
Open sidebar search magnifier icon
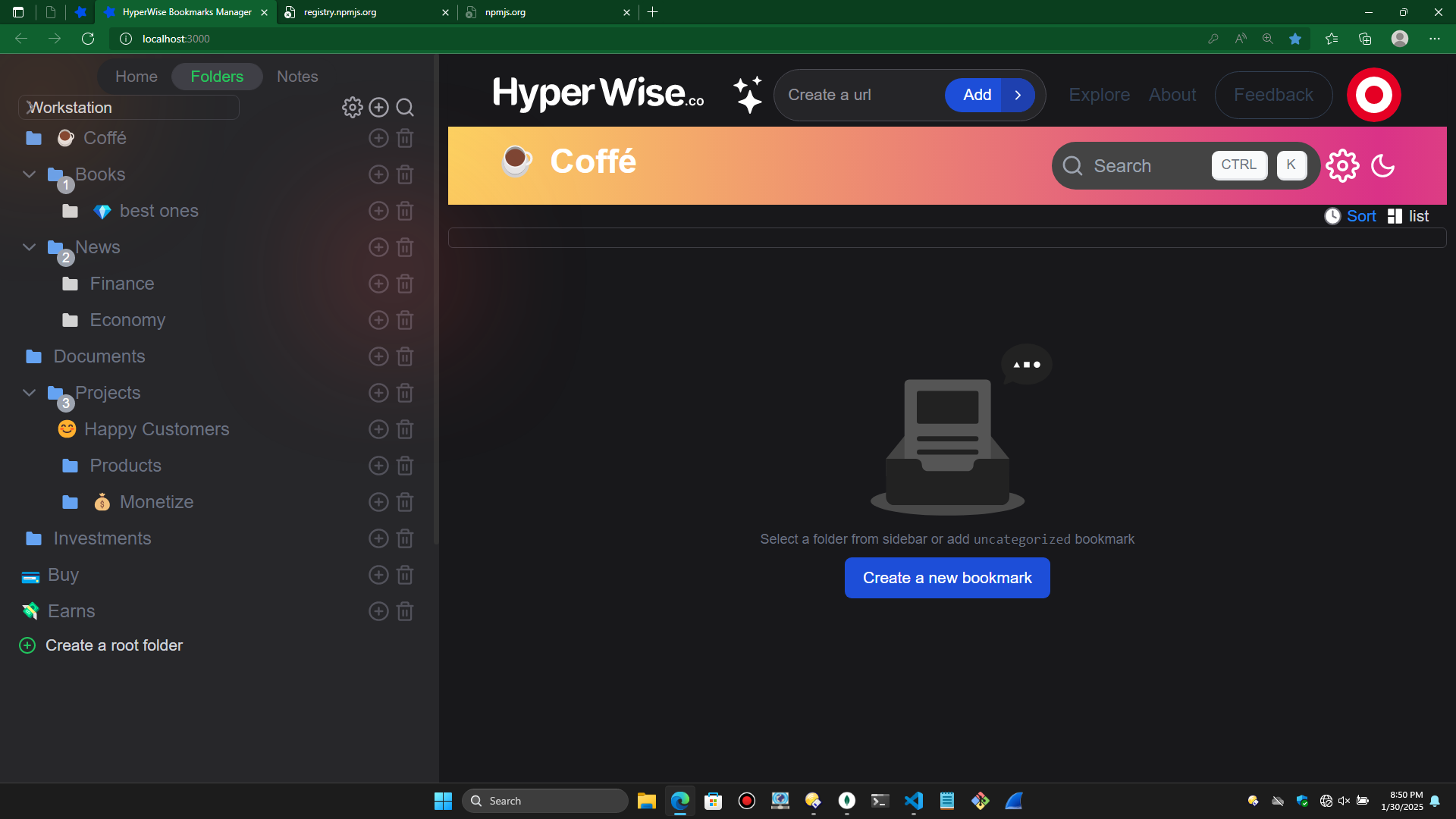click(x=405, y=108)
